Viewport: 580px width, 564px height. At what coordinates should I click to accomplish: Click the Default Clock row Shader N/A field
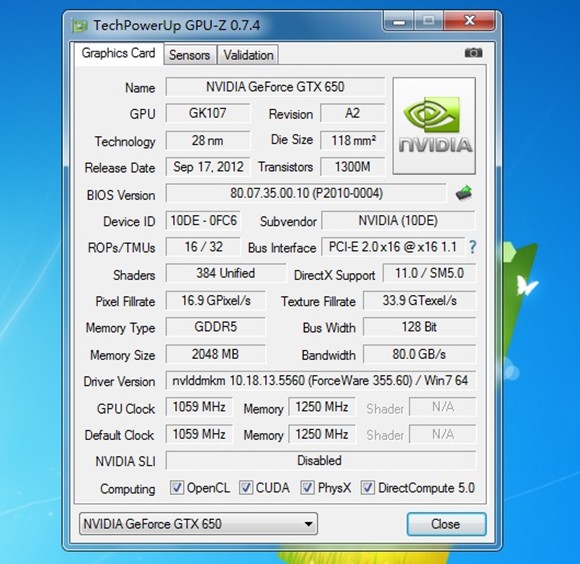pos(443,434)
